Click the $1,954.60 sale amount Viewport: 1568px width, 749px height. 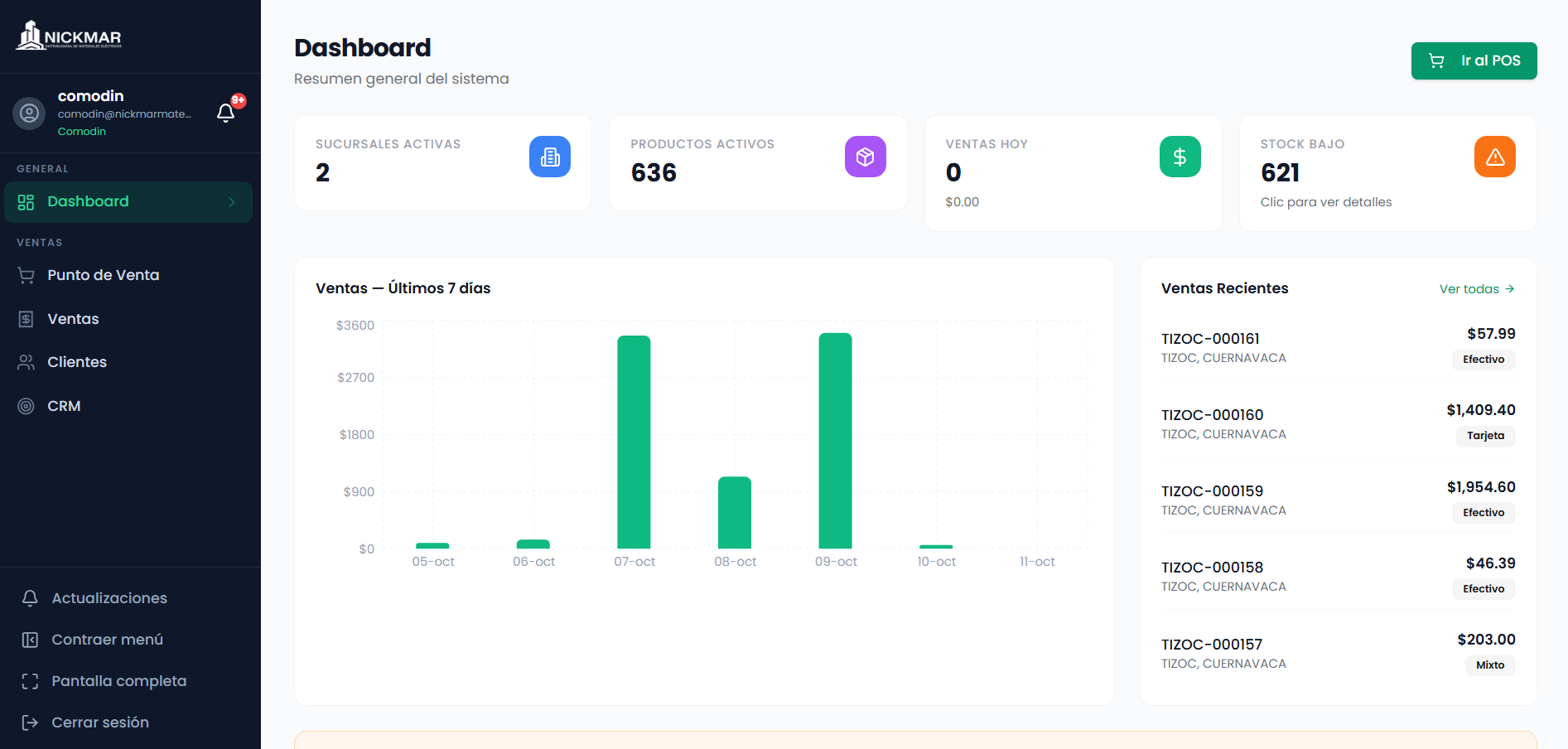point(1481,487)
